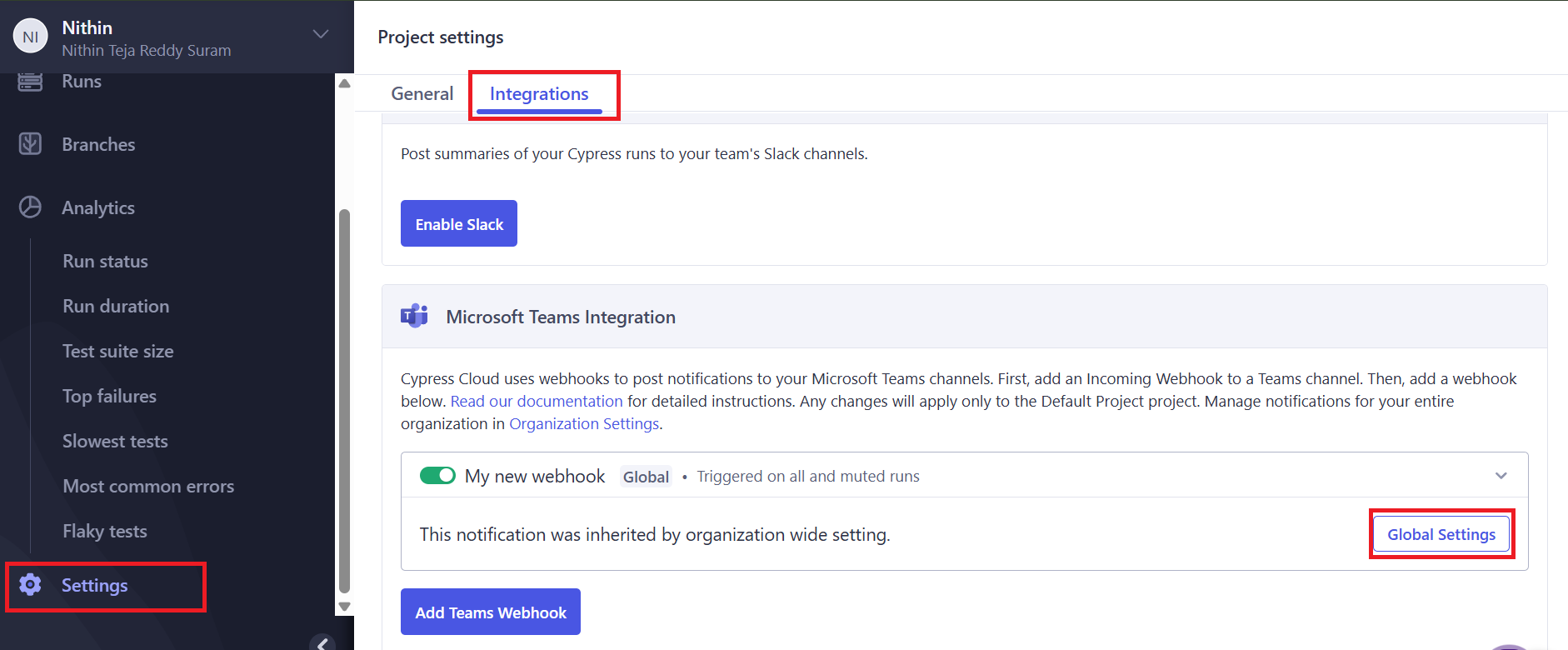Viewport: 1568px width, 650px height.
Task: Open the Runs page
Action: 82,81
